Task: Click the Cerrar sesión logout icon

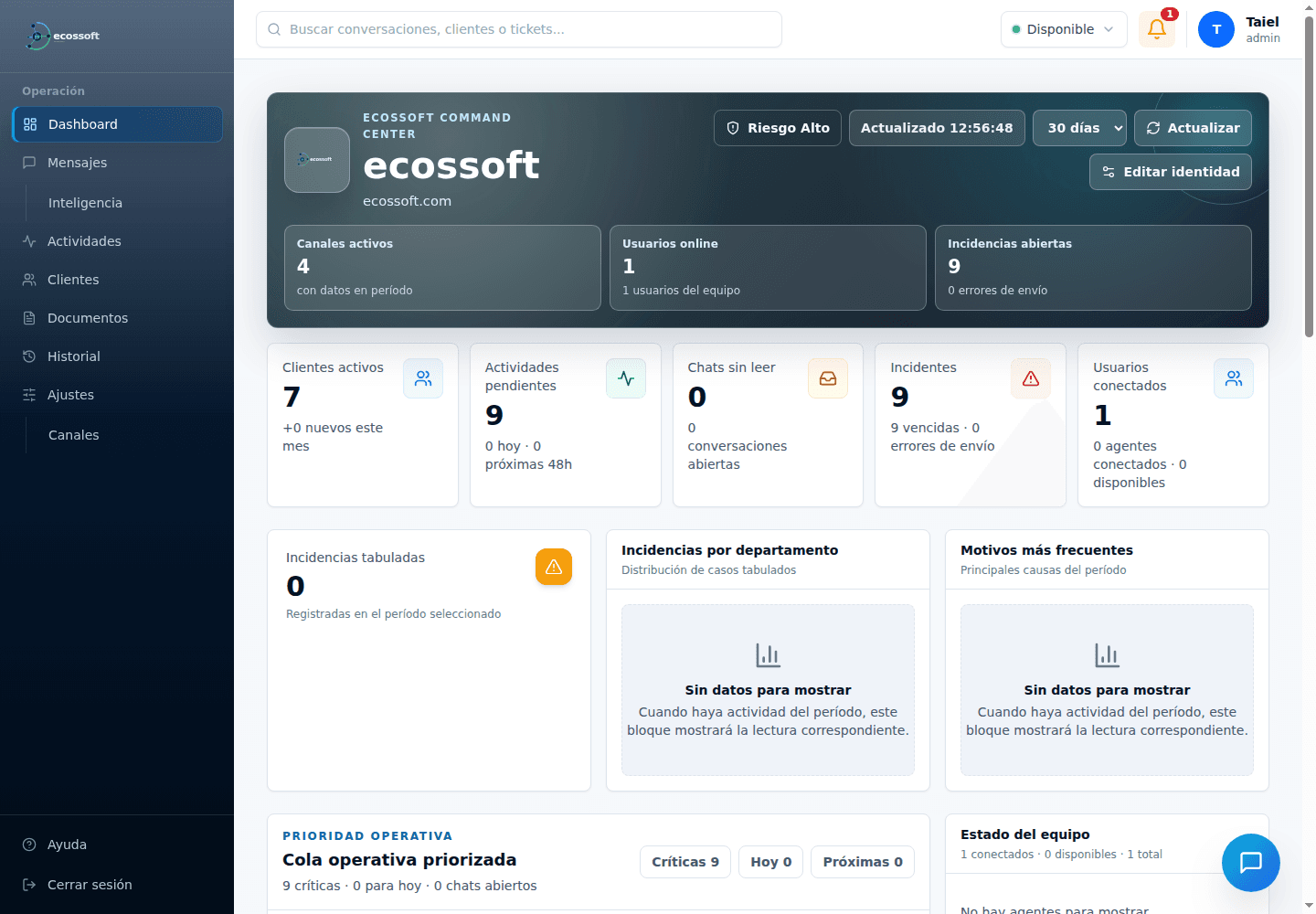Action: (29, 885)
